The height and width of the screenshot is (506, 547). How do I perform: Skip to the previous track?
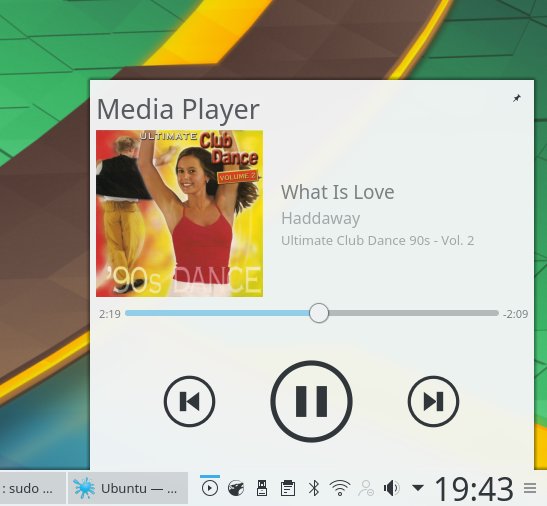189,401
